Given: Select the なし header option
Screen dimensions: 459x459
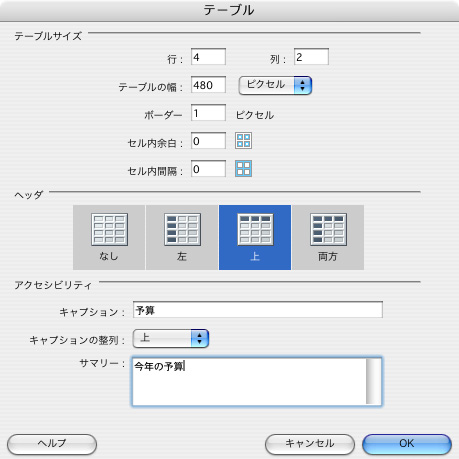Looking at the screenshot, I should (109, 237).
